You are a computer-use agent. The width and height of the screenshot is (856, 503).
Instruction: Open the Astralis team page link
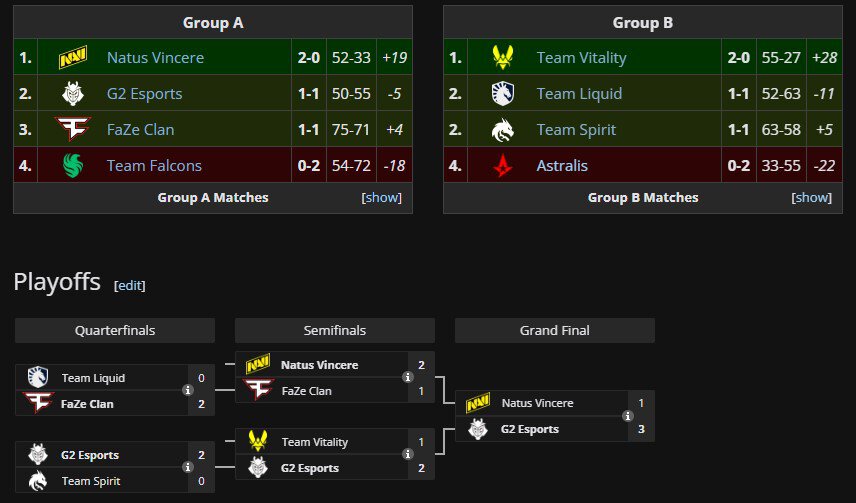[562, 165]
